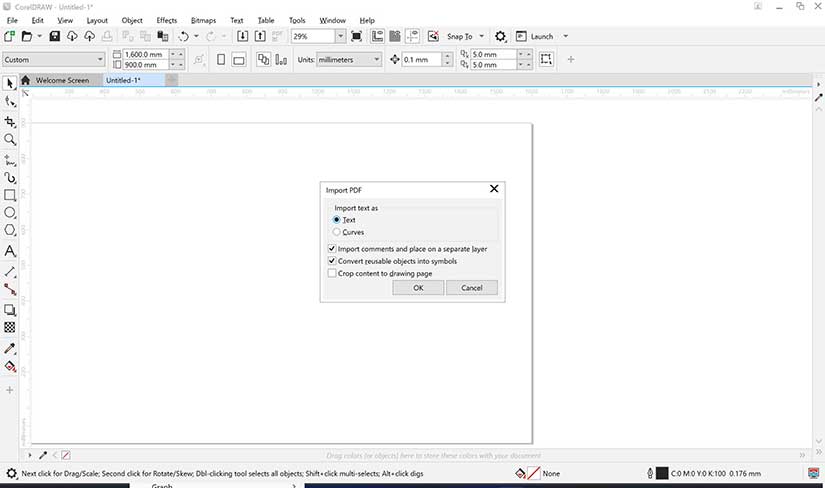825x488 pixels.
Task: Select the Shape tool
Action: 9,101
